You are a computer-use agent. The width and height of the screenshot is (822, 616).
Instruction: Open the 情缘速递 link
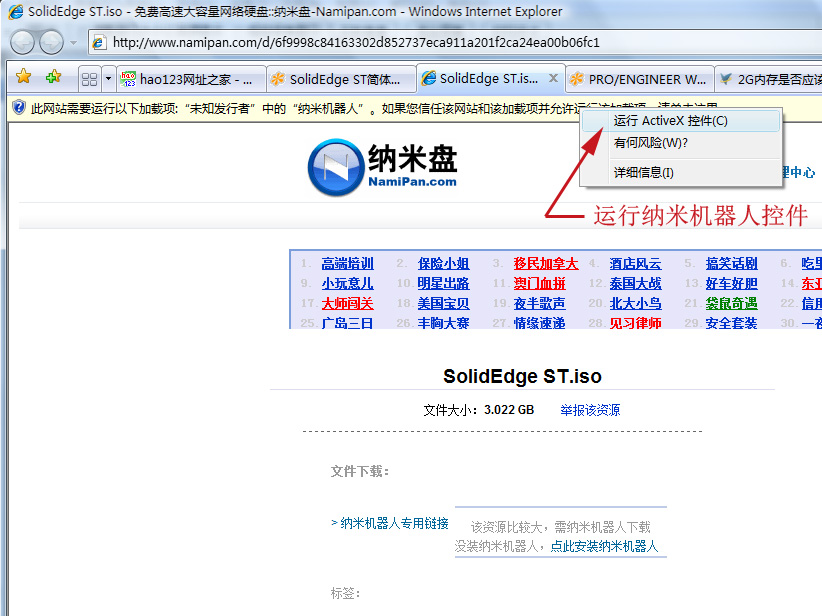[x=539, y=322]
